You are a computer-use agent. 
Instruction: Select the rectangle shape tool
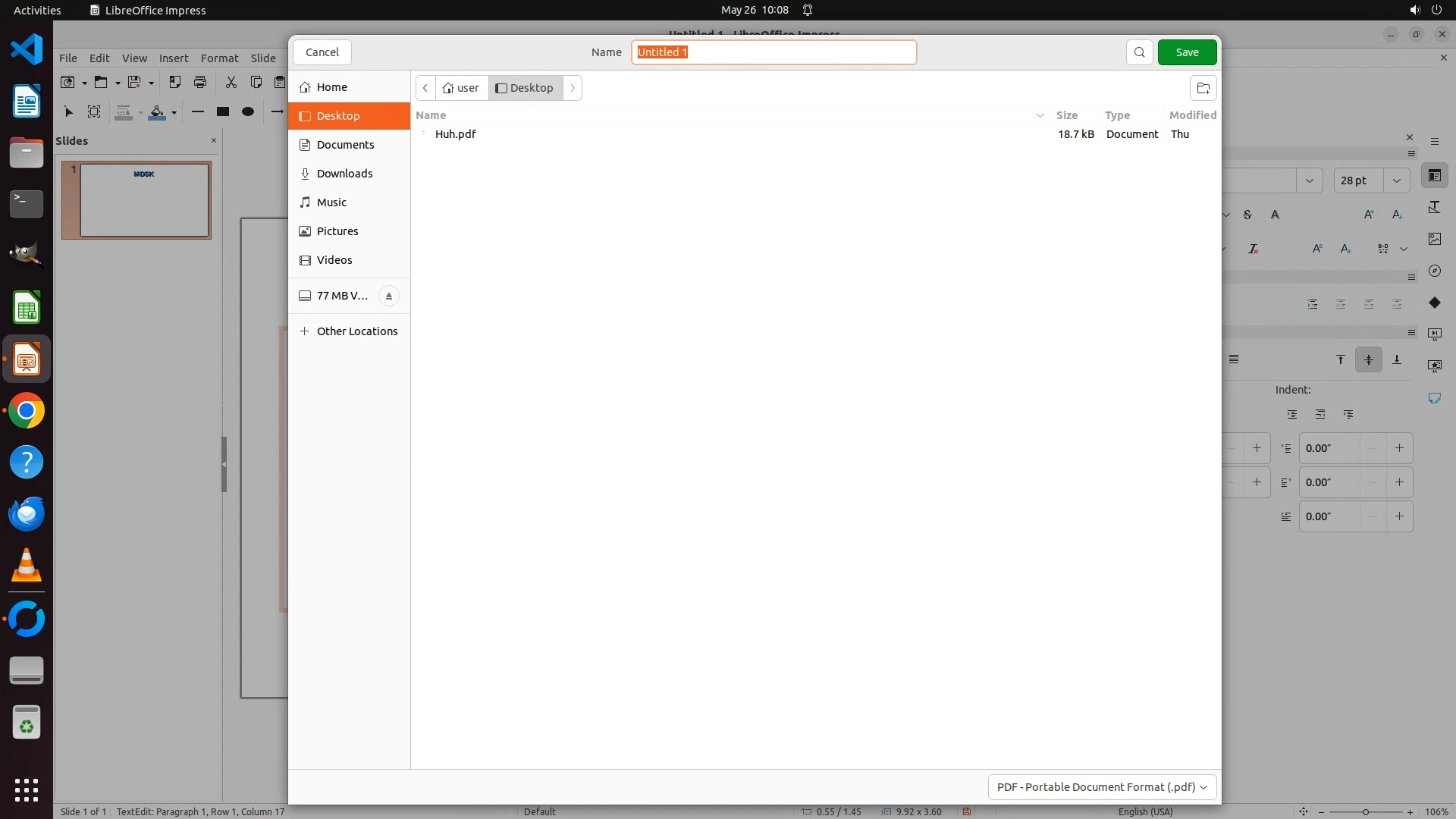tap(223, 111)
